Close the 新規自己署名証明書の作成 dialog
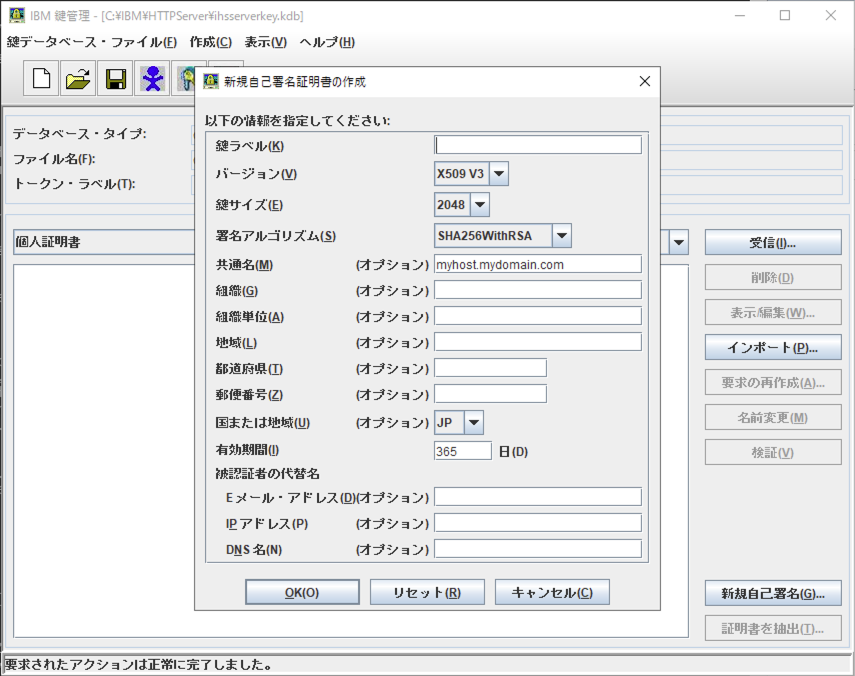The width and height of the screenshot is (855, 676). click(x=645, y=81)
